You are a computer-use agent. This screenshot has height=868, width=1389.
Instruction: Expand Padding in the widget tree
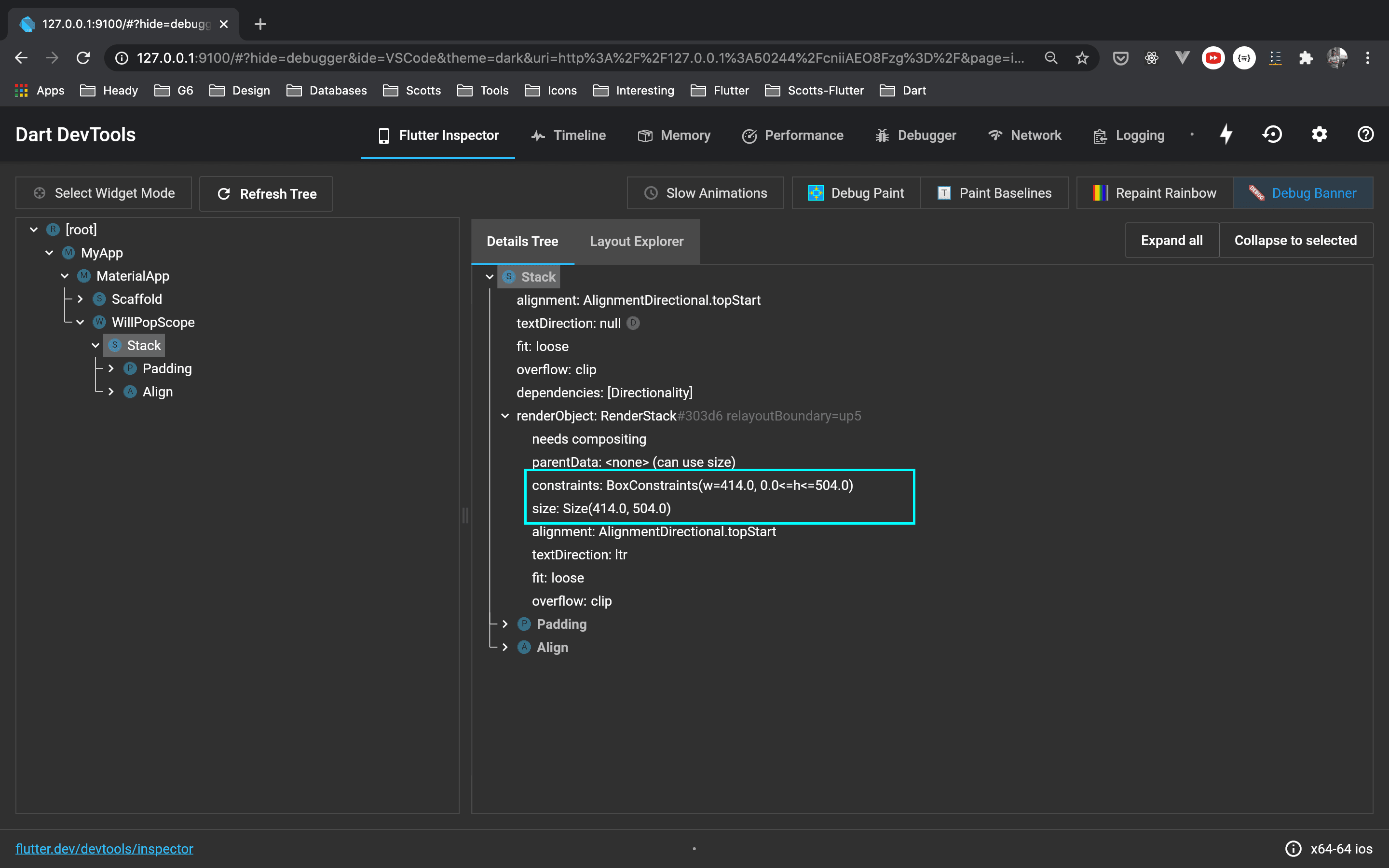[x=111, y=368]
